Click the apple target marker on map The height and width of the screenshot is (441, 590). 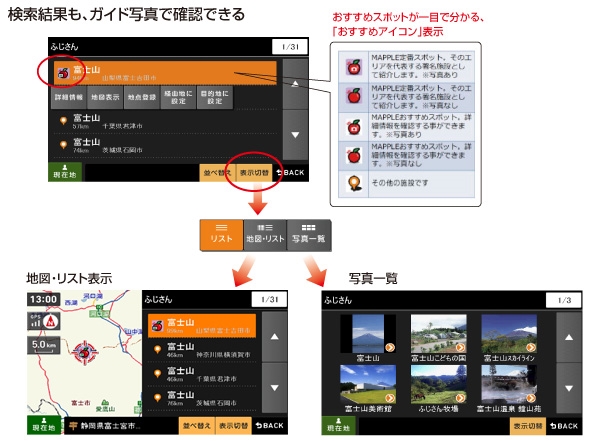tap(85, 353)
